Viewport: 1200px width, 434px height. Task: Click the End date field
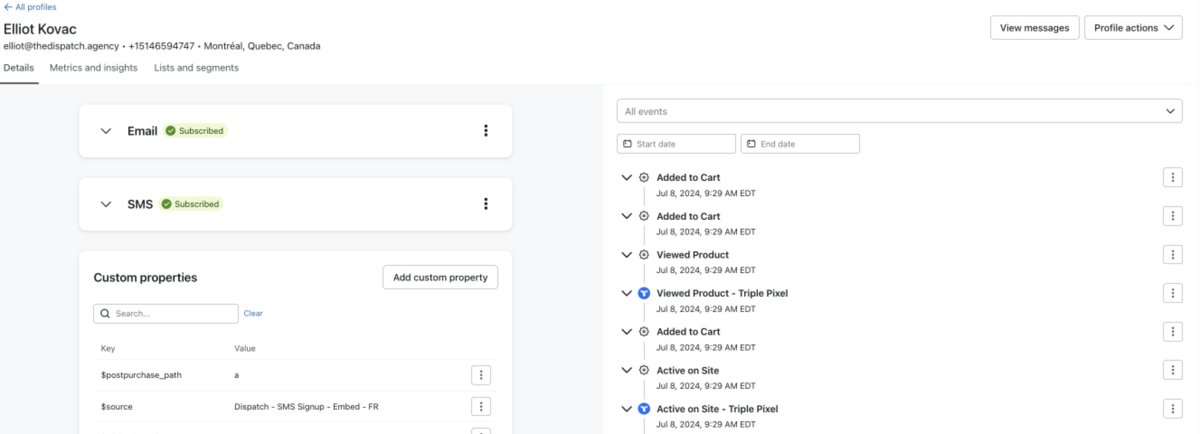[x=800, y=144]
